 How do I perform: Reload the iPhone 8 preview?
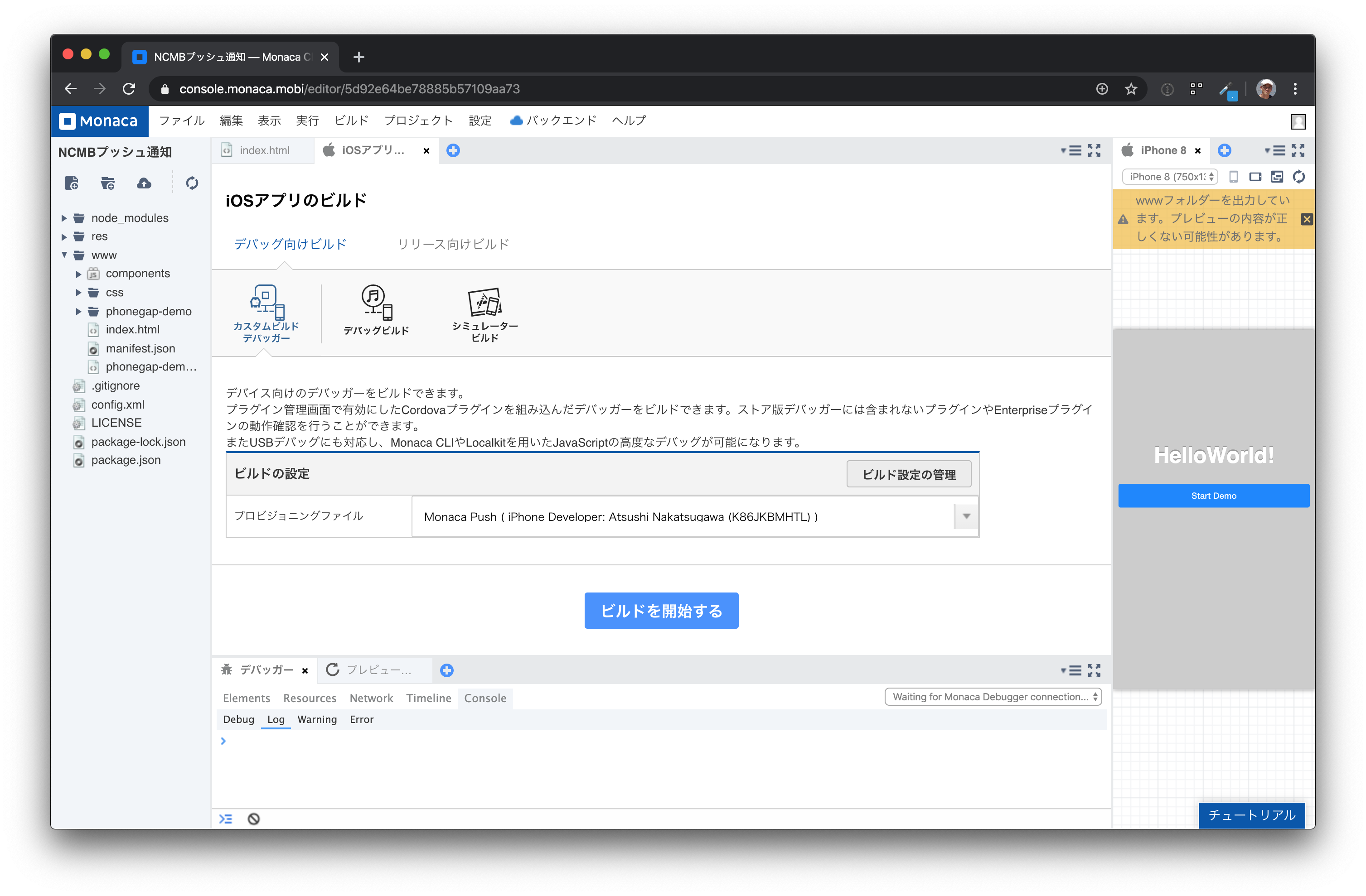(x=1298, y=177)
